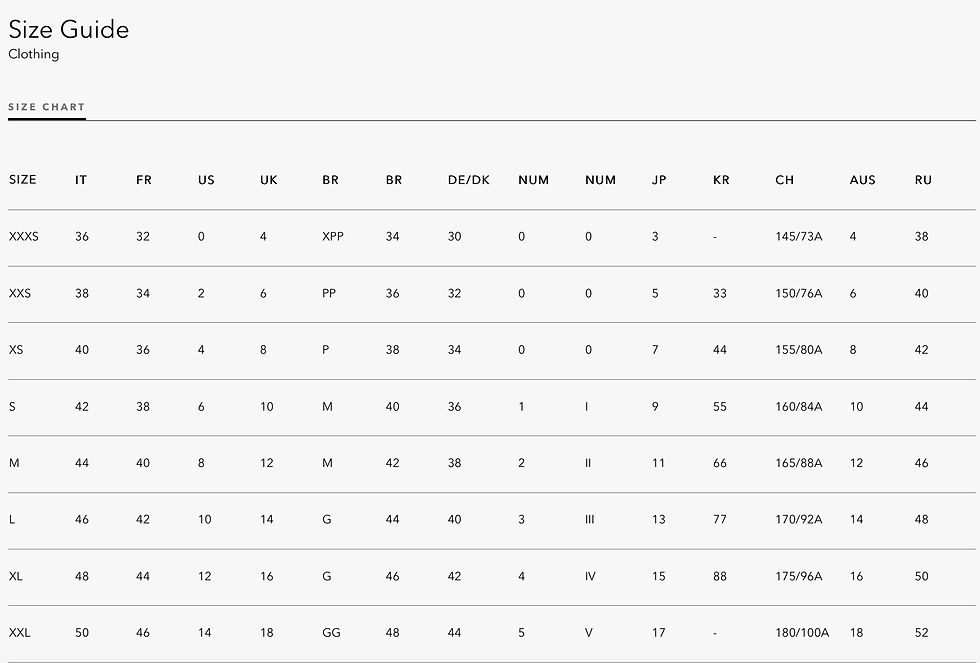Image resolution: width=980 pixels, height=663 pixels.
Task: Select the XL size row label
Action: [x=15, y=577]
